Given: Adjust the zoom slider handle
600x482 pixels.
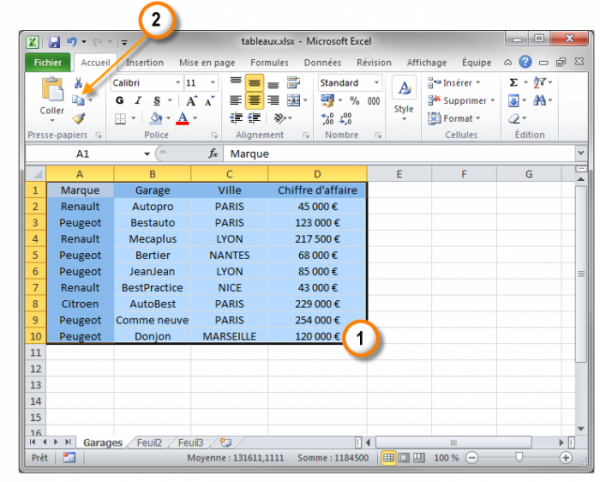Looking at the screenshot, I should click(x=519, y=457).
